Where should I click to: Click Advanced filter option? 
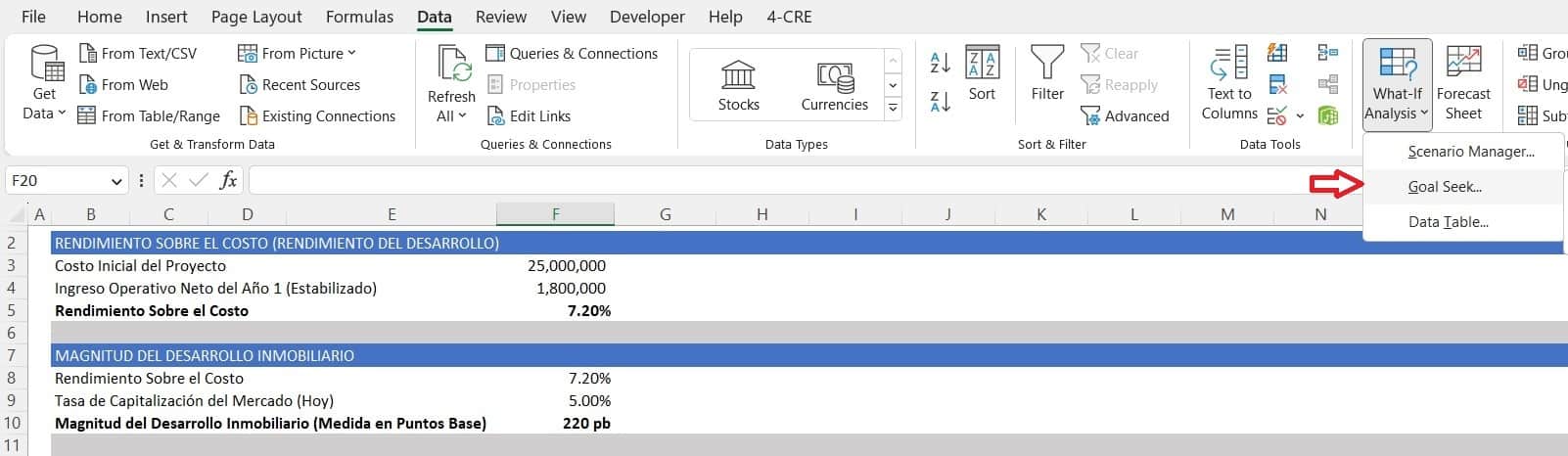[x=1125, y=116]
